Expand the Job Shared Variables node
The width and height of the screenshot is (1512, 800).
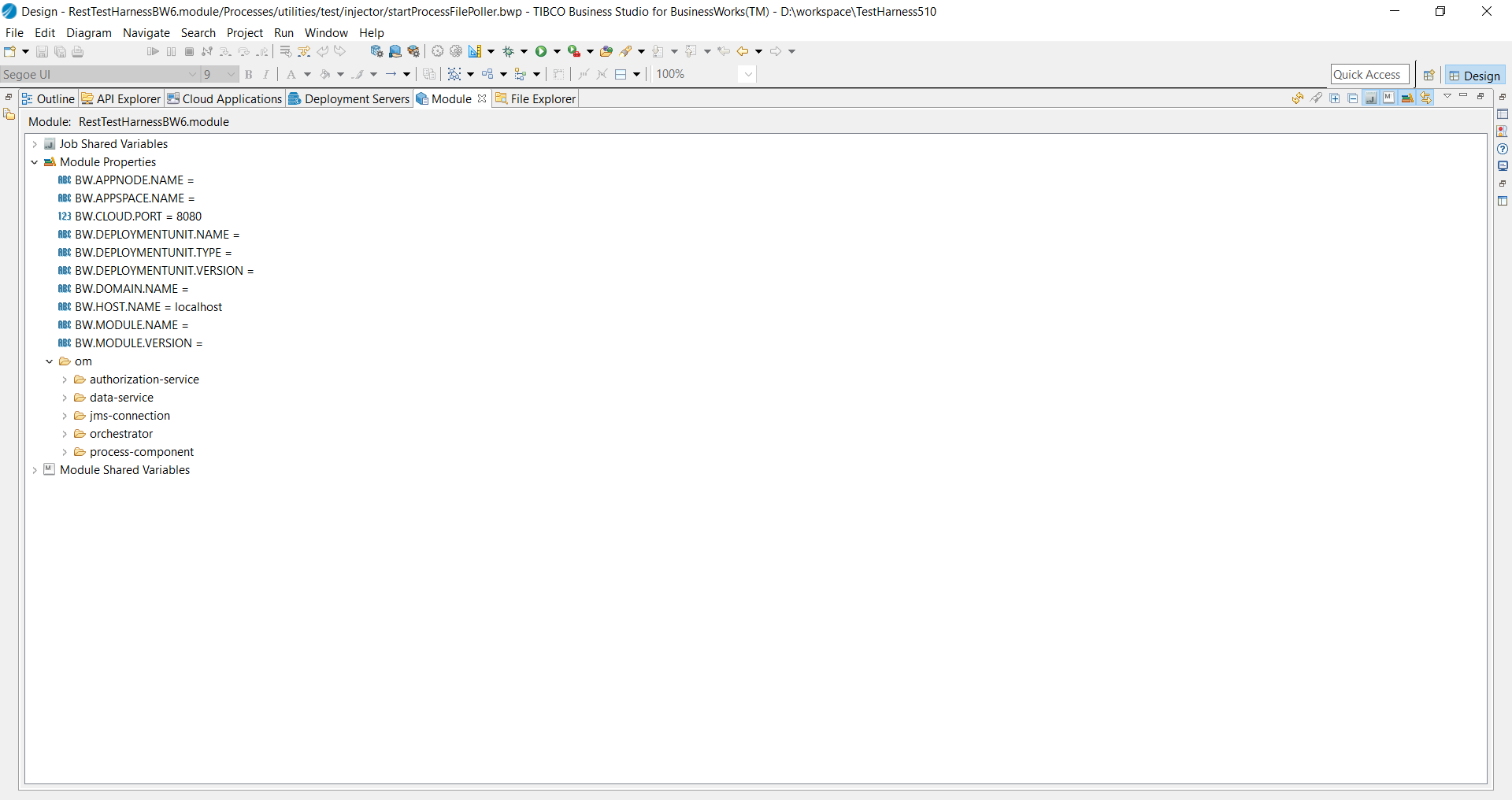tap(35, 145)
